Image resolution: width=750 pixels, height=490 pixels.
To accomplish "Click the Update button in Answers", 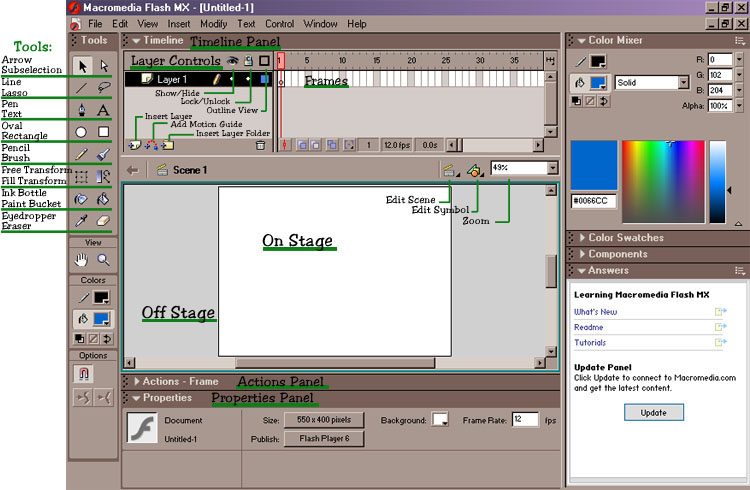I will click(653, 412).
